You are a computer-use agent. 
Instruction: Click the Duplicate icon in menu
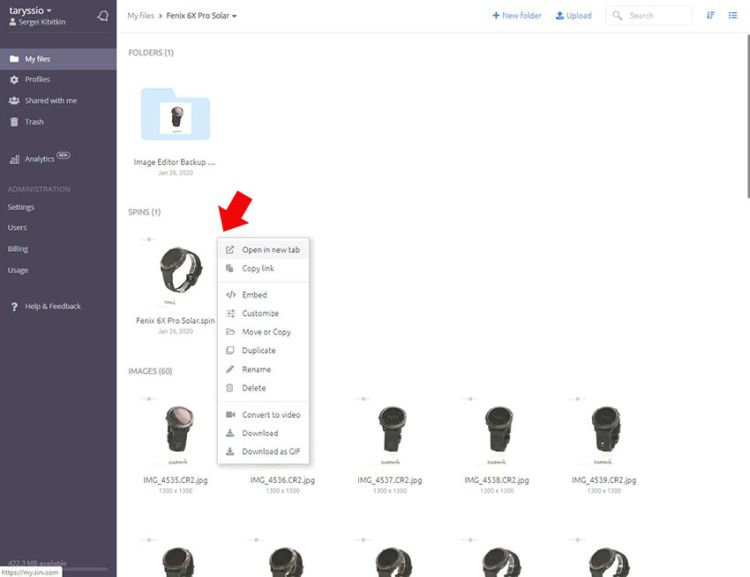230,350
